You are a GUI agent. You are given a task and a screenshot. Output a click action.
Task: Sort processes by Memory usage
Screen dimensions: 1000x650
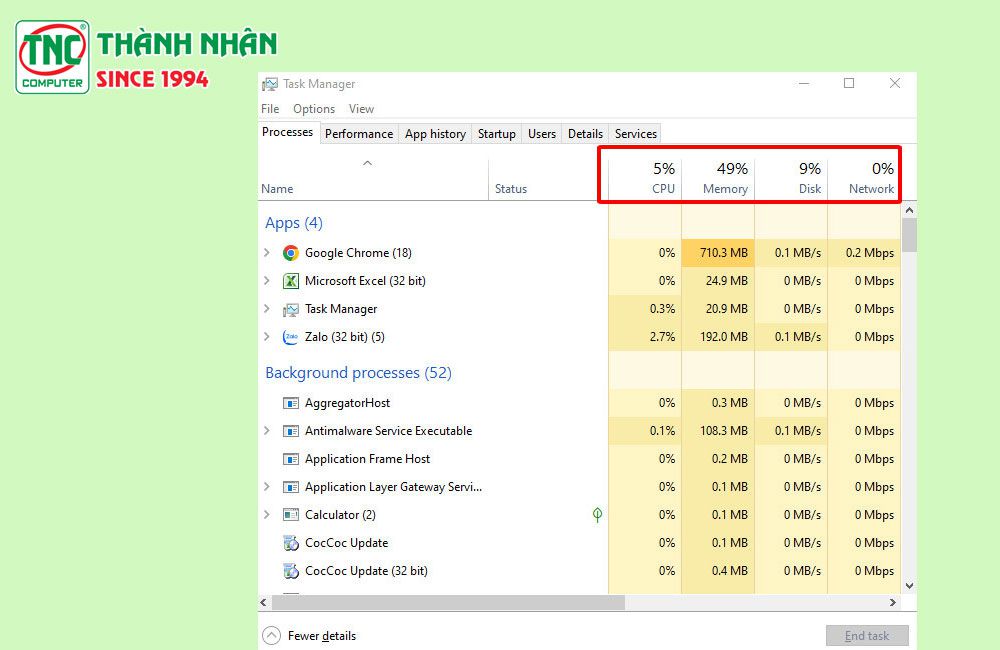click(718, 178)
